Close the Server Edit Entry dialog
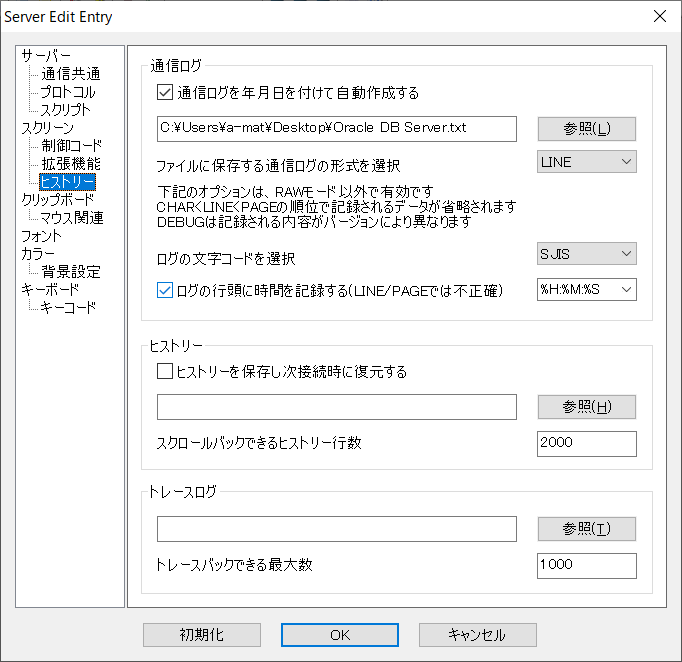This screenshot has width=682, height=662. point(660,16)
